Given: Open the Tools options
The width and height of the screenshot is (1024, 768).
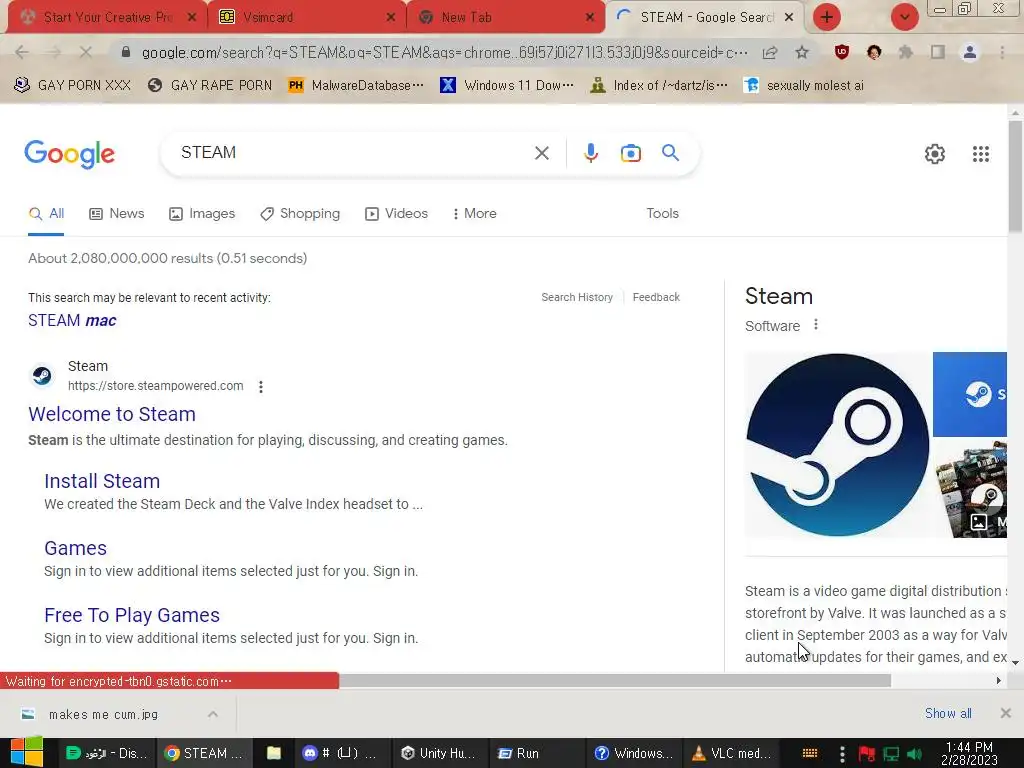Looking at the screenshot, I should tap(662, 214).
